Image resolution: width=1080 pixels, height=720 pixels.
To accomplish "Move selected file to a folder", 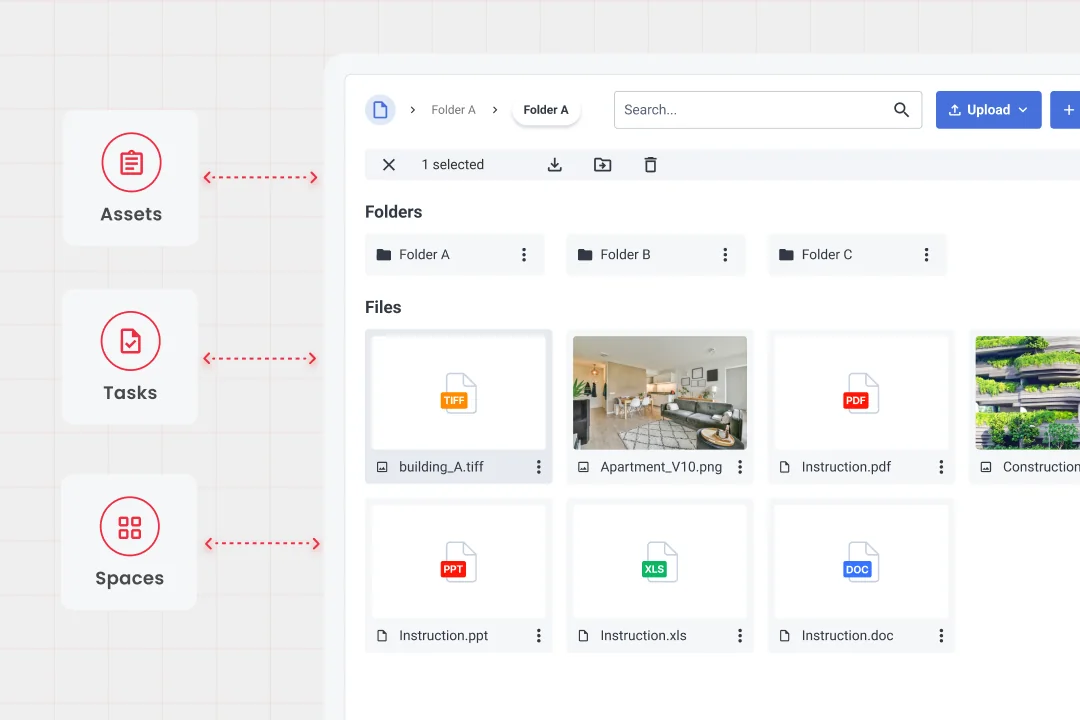I will [x=603, y=165].
